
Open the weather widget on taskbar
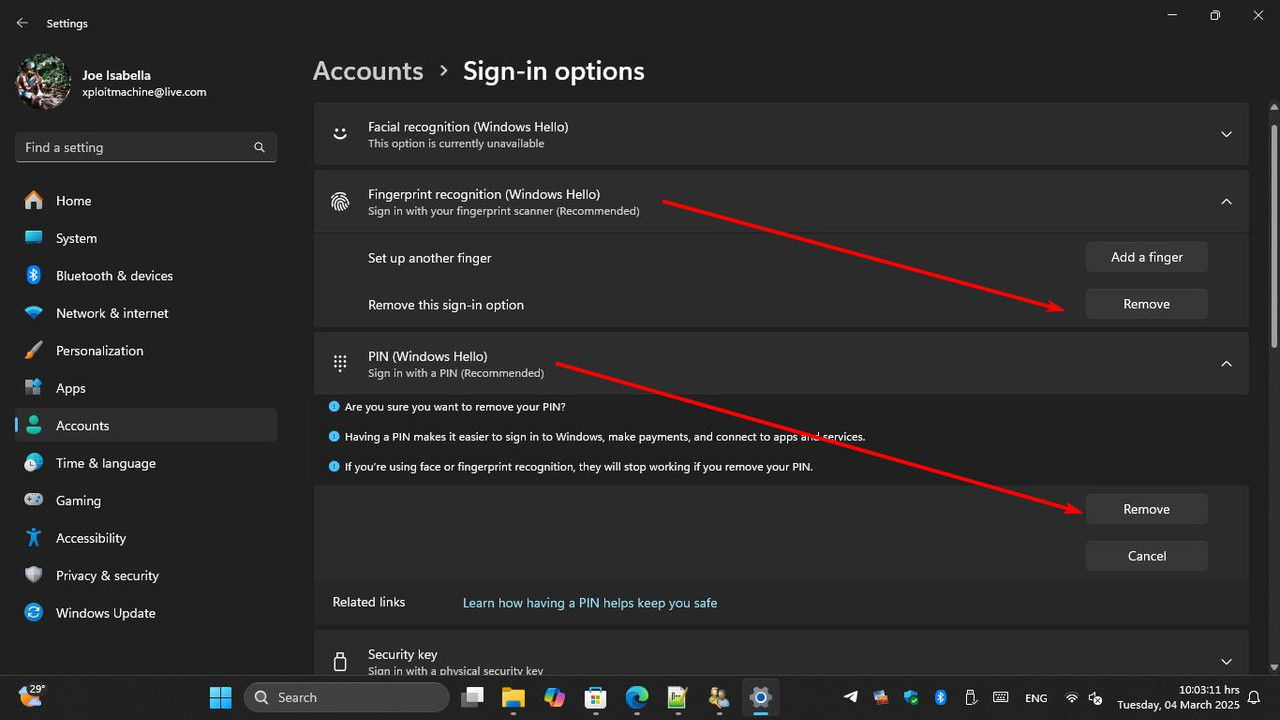click(x=31, y=696)
